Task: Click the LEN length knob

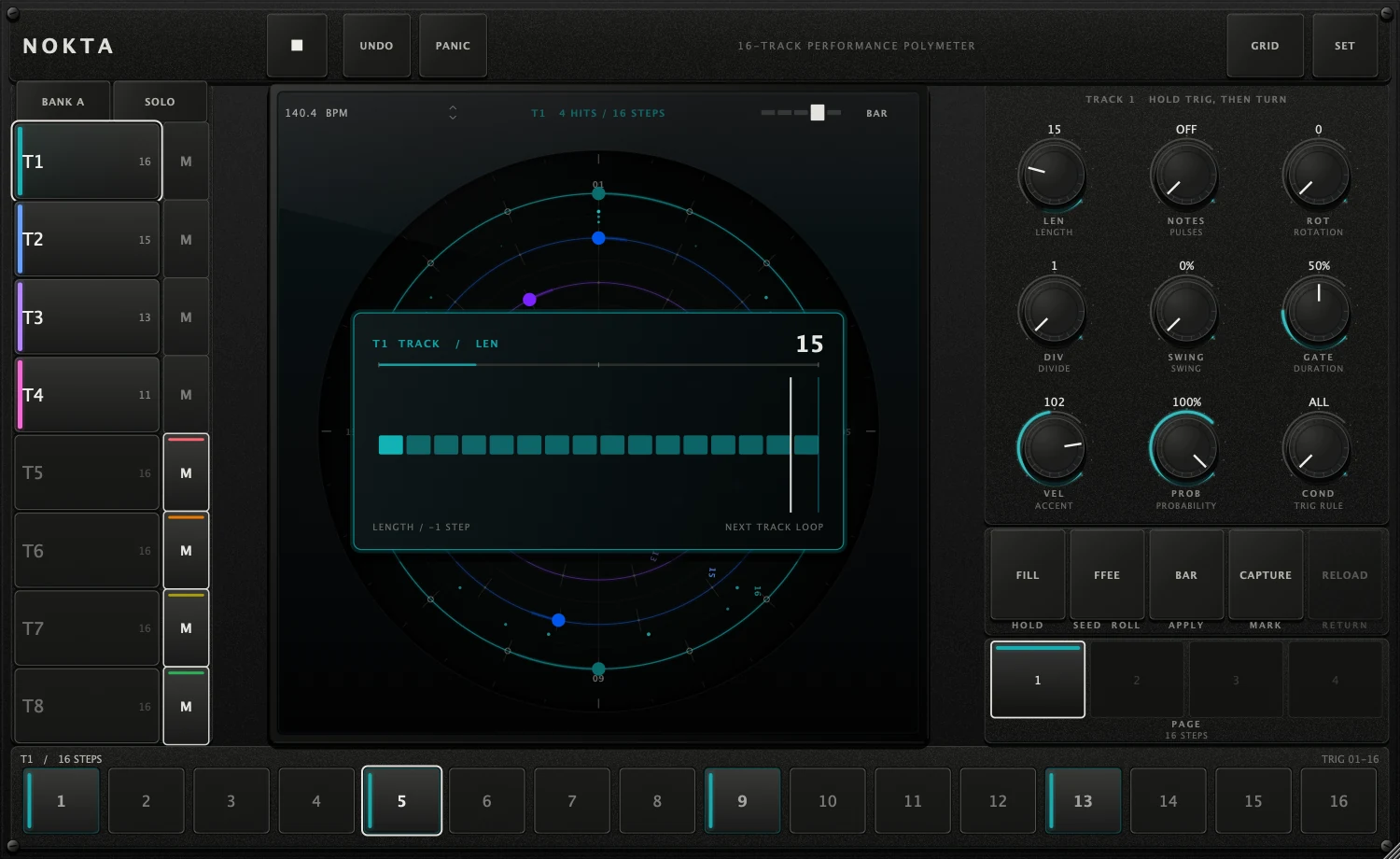Action: tap(1053, 175)
